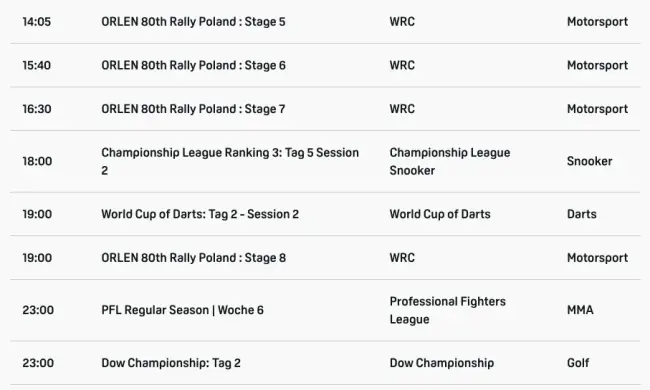The image size is (650, 390).
Task: Open Championship League Ranking 3 Tag 5 event
Action: click(x=230, y=161)
